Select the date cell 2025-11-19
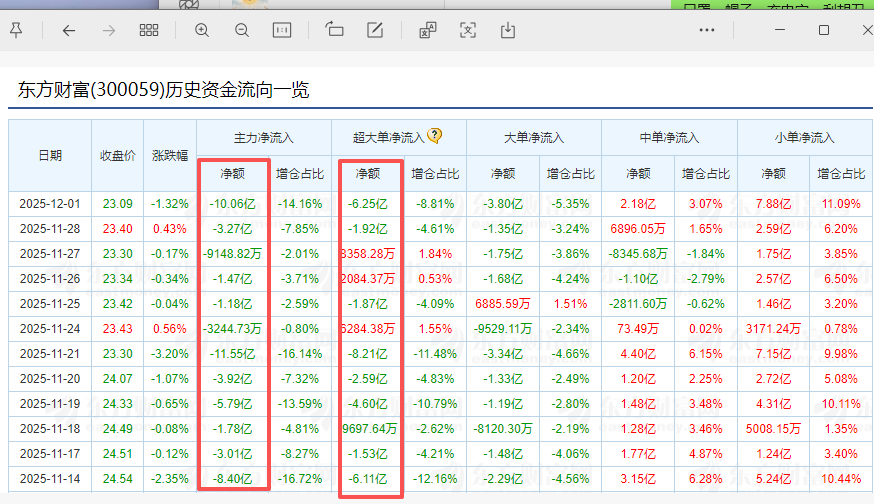This screenshot has width=874, height=504. pos(50,404)
